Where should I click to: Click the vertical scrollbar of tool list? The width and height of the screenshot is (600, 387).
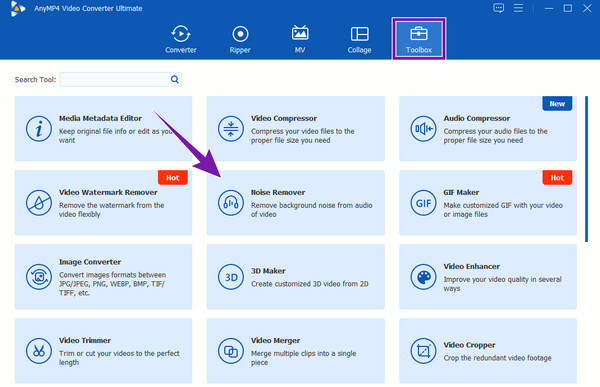click(586, 169)
